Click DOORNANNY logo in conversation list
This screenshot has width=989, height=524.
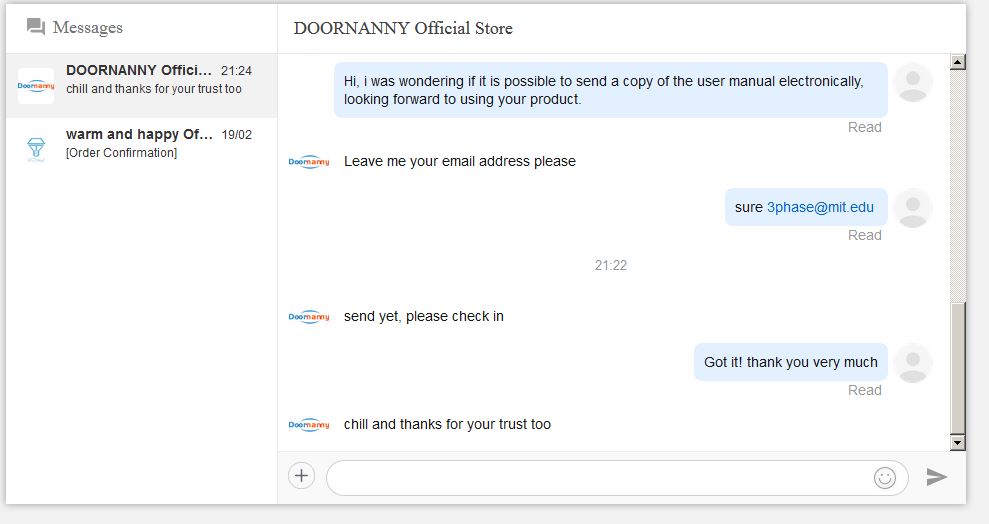pyautogui.click(x=36, y=86)
